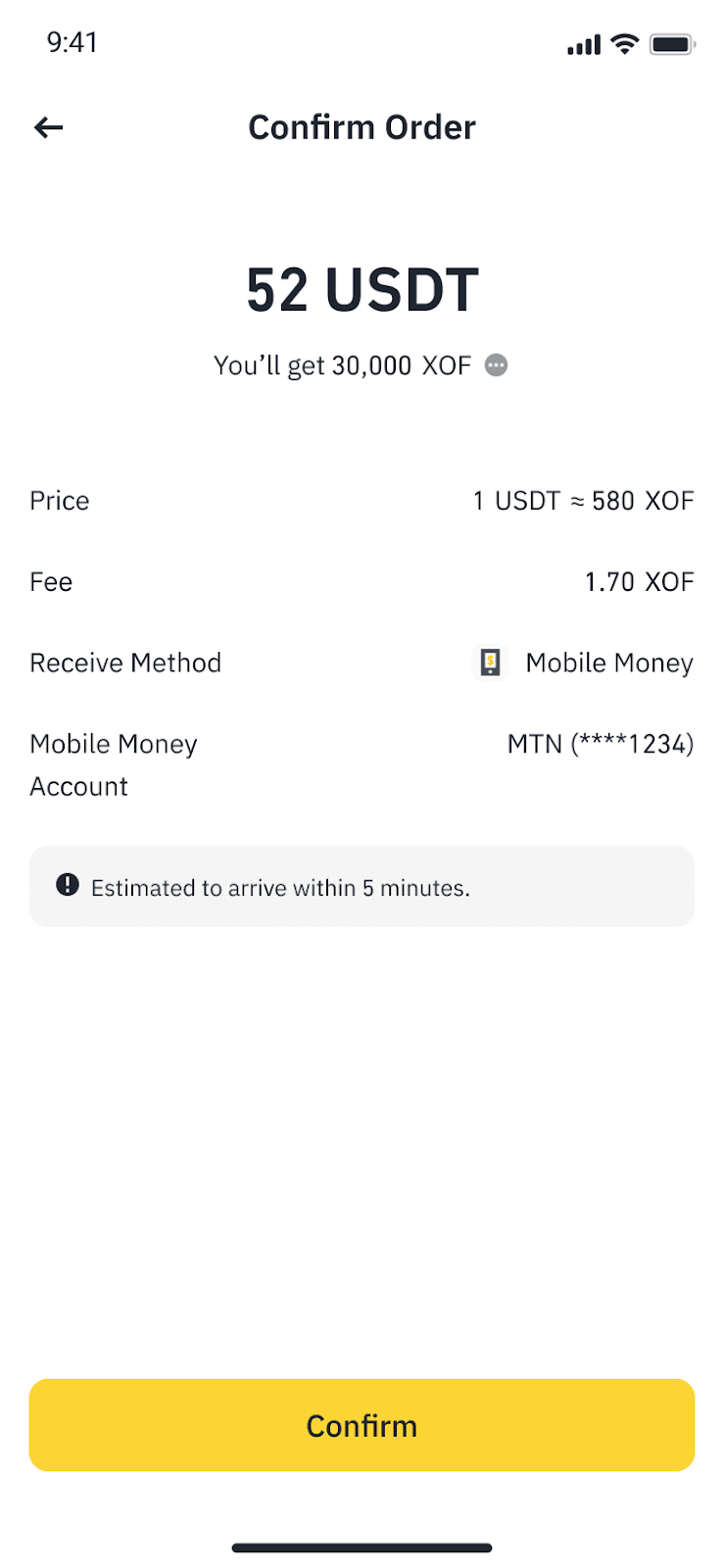Tap the battery status icon
The height and width of the screenshot is (1568, 724).
[x=672, y=44]
